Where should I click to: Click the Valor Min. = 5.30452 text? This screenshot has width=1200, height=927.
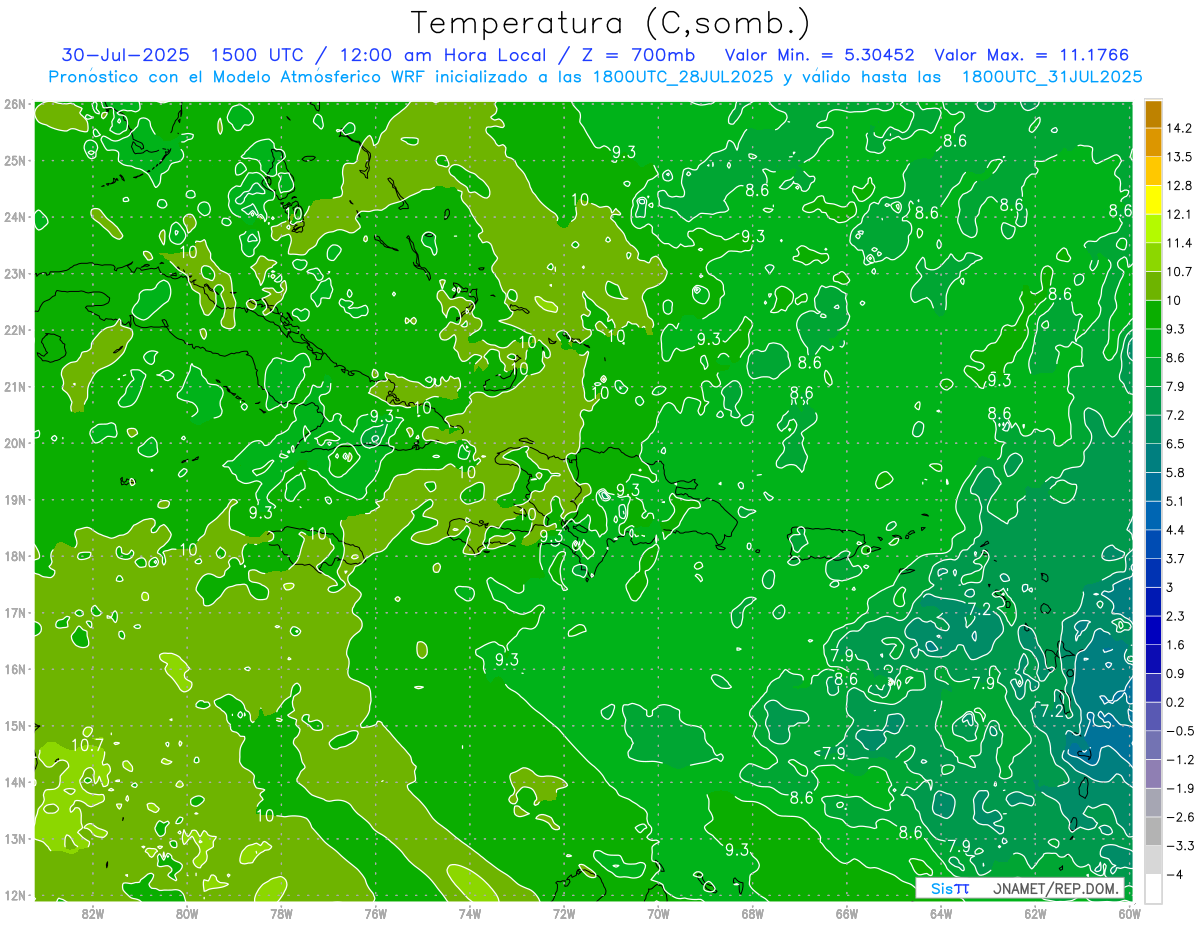pos(820,55)
